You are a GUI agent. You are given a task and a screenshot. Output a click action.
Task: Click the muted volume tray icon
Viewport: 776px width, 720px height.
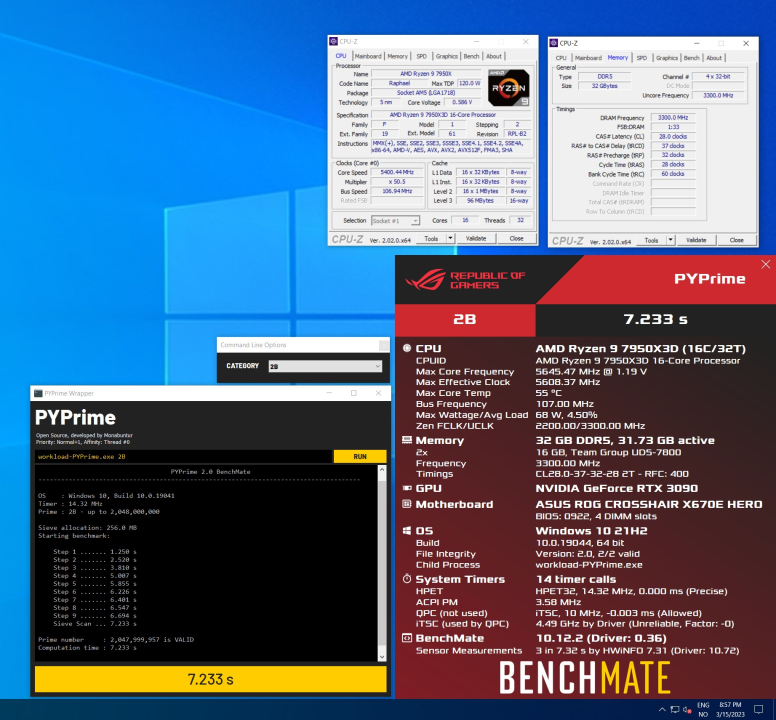(x=687, y=710)
